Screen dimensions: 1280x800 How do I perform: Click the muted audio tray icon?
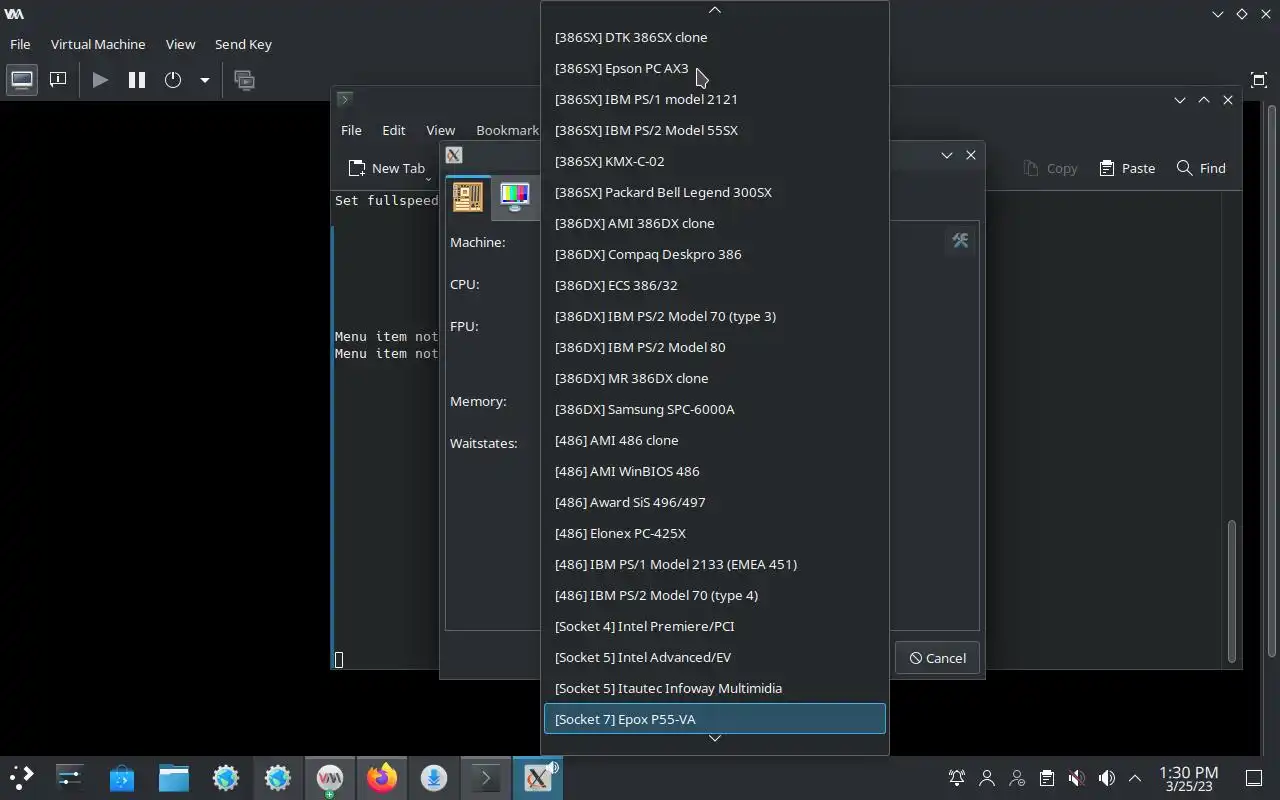1076,778
